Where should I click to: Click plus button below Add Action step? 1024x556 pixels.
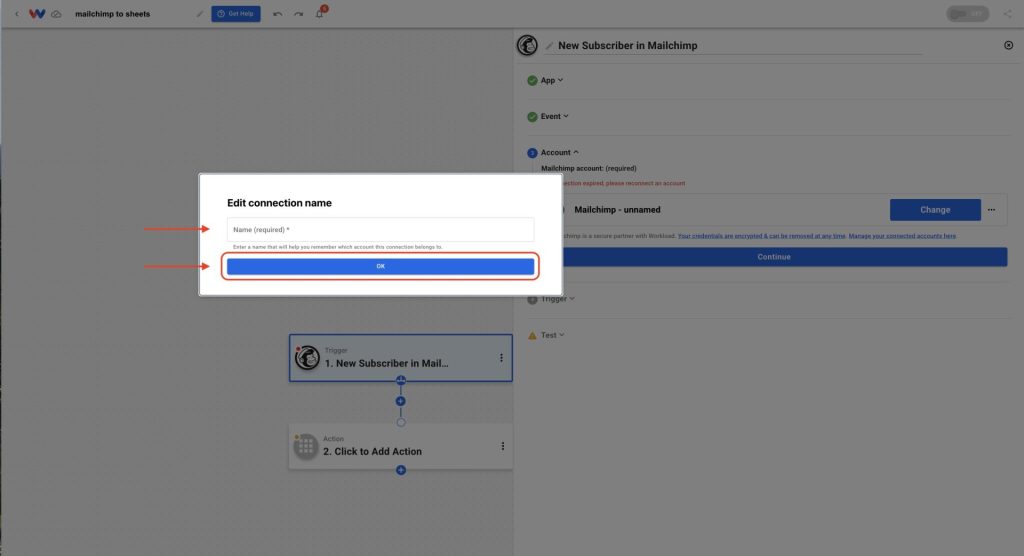[x=401, y=470]
